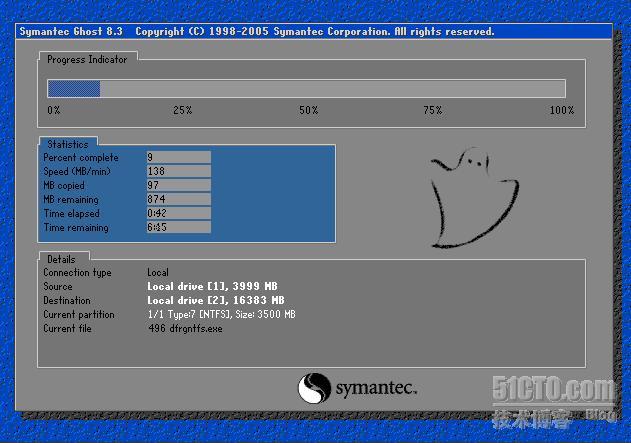Select the MB remaining value 874
This screenshot has height=443, width=631.
[179, 199]
